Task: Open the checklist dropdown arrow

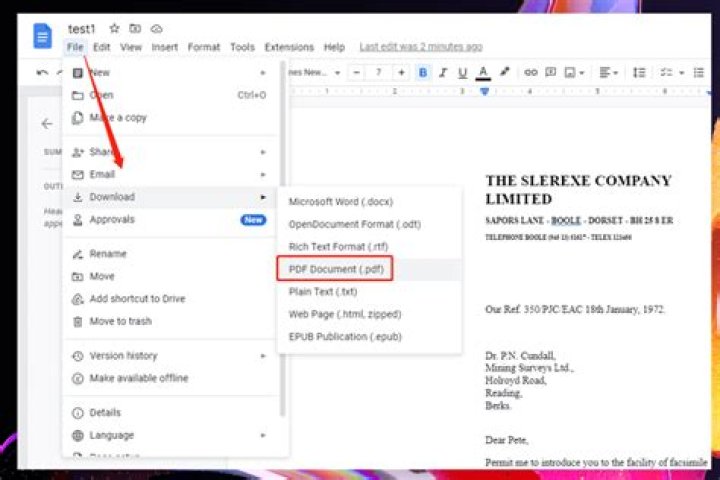Action: point(682,73)
